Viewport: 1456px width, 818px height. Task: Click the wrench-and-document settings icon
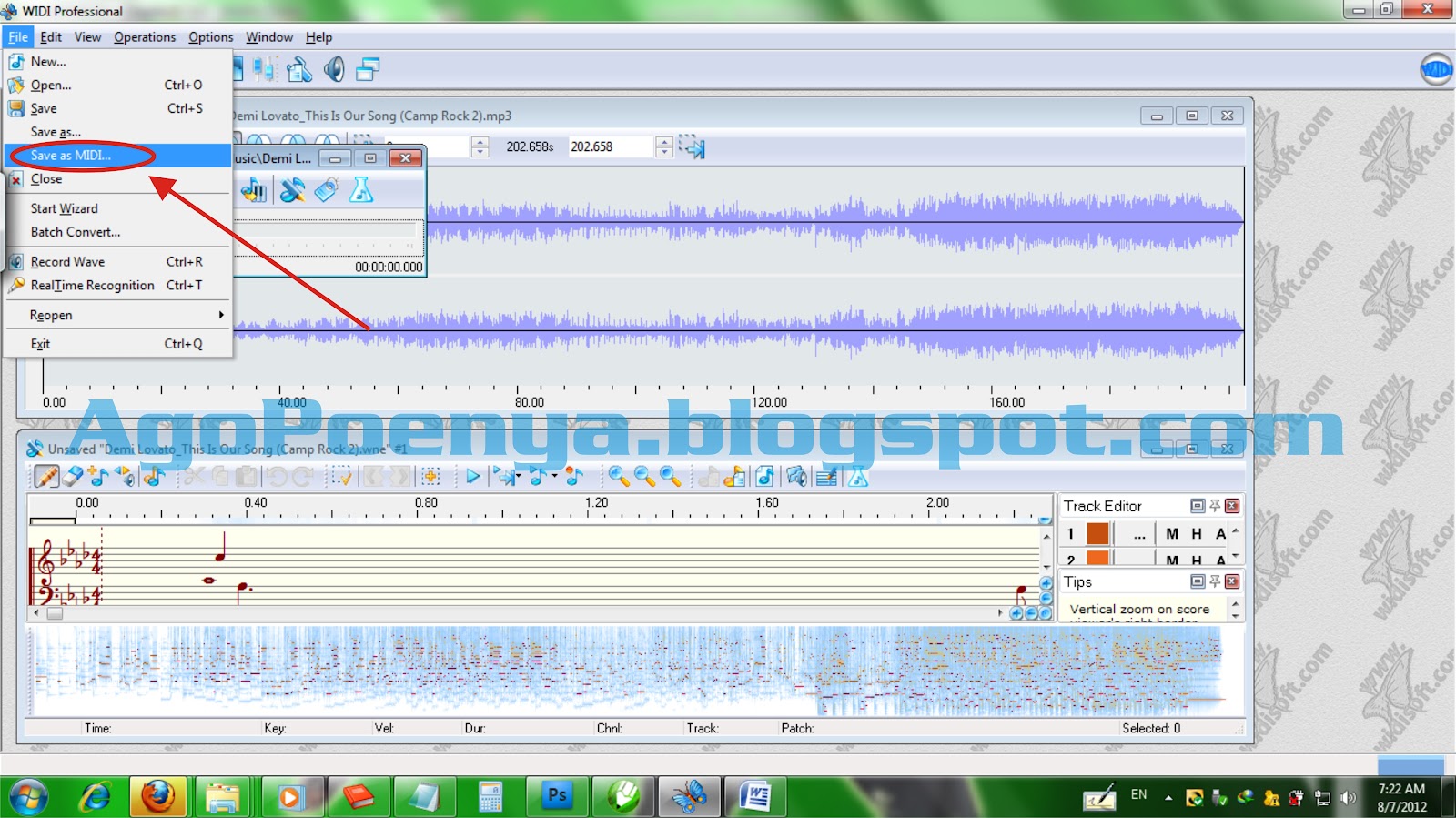299,69
